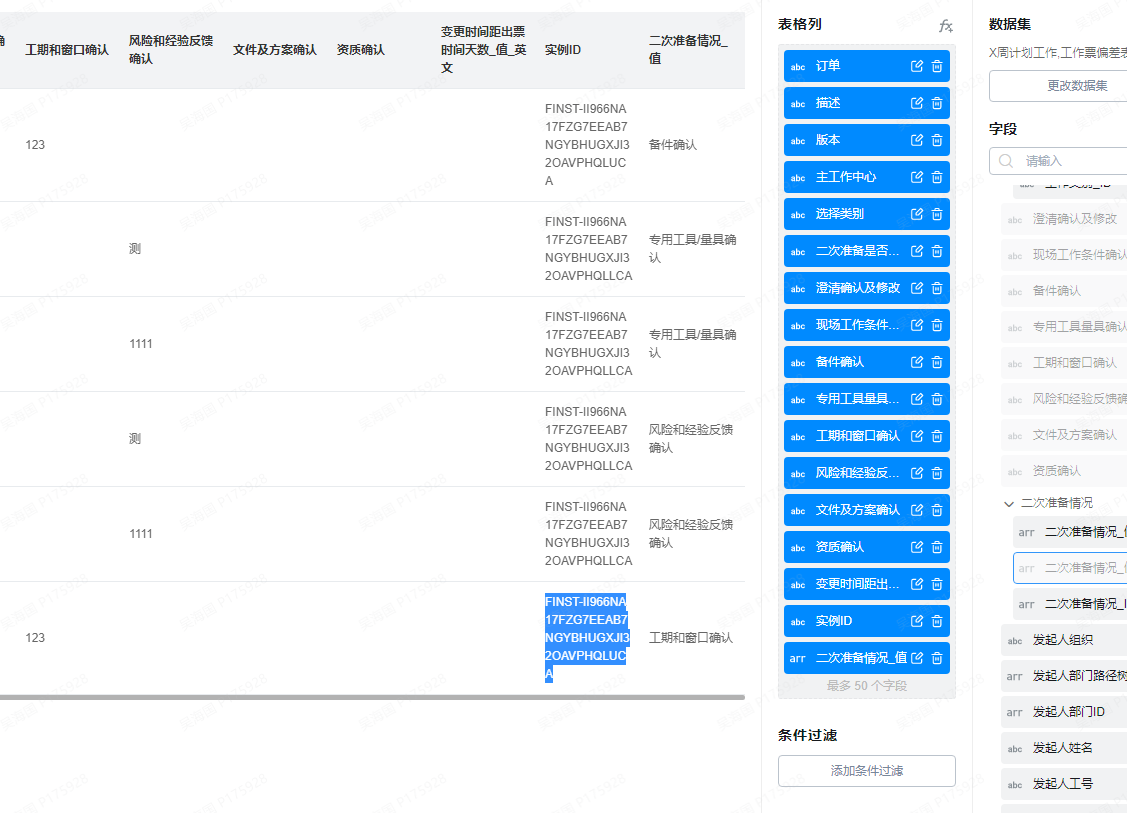Click the 备件确认 cell in first row
Viewport: 1127px width, 813px height.
[673, 144]
